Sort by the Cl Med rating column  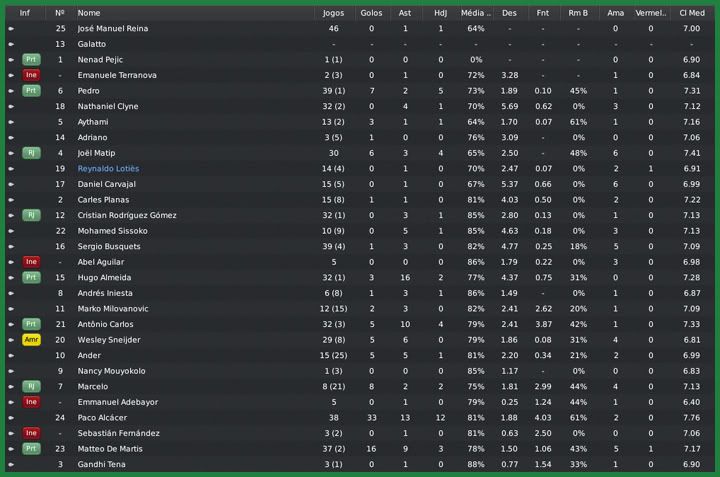click(691, 13)
